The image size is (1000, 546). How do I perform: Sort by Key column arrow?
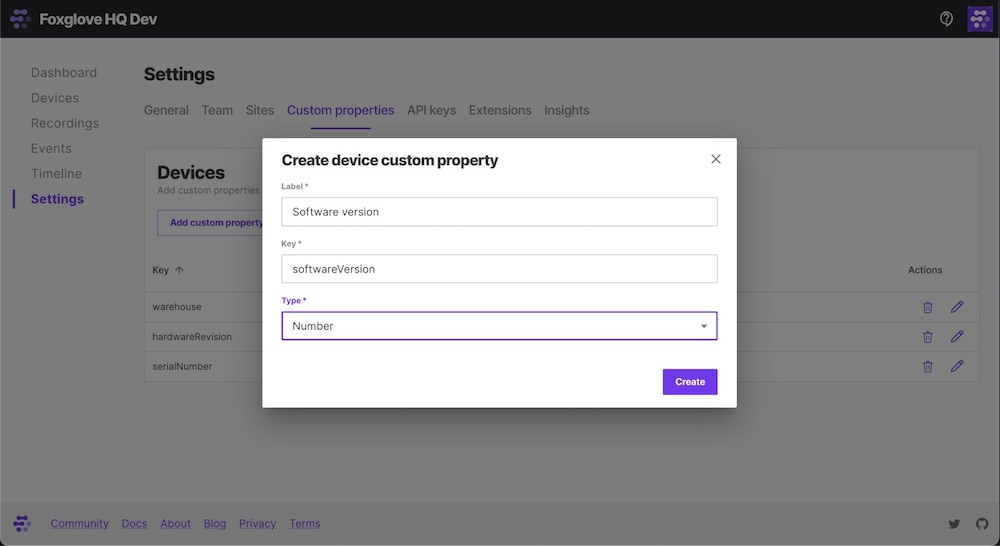[179, 270]
